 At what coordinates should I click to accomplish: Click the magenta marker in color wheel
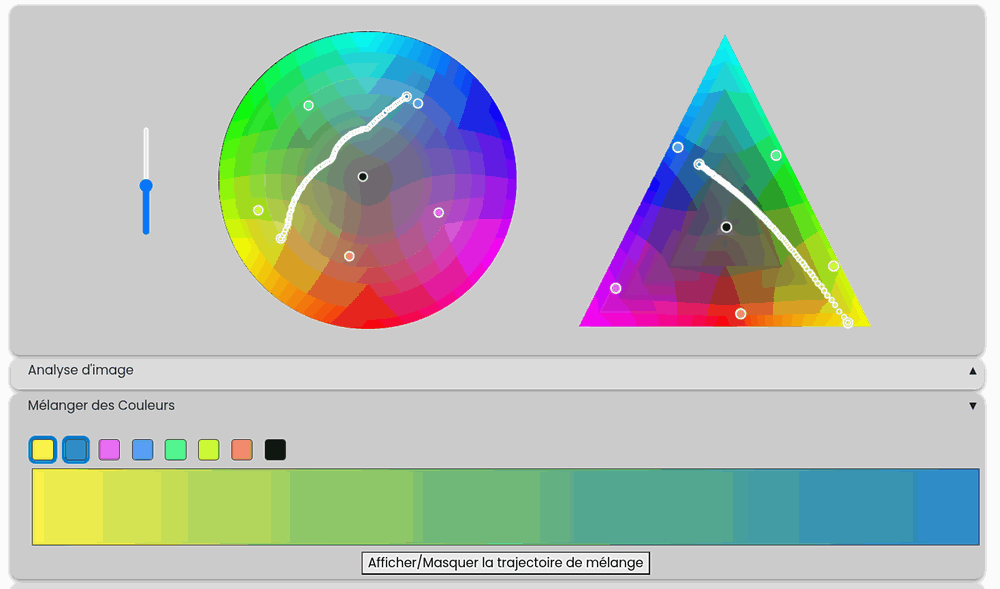[438, 212]
